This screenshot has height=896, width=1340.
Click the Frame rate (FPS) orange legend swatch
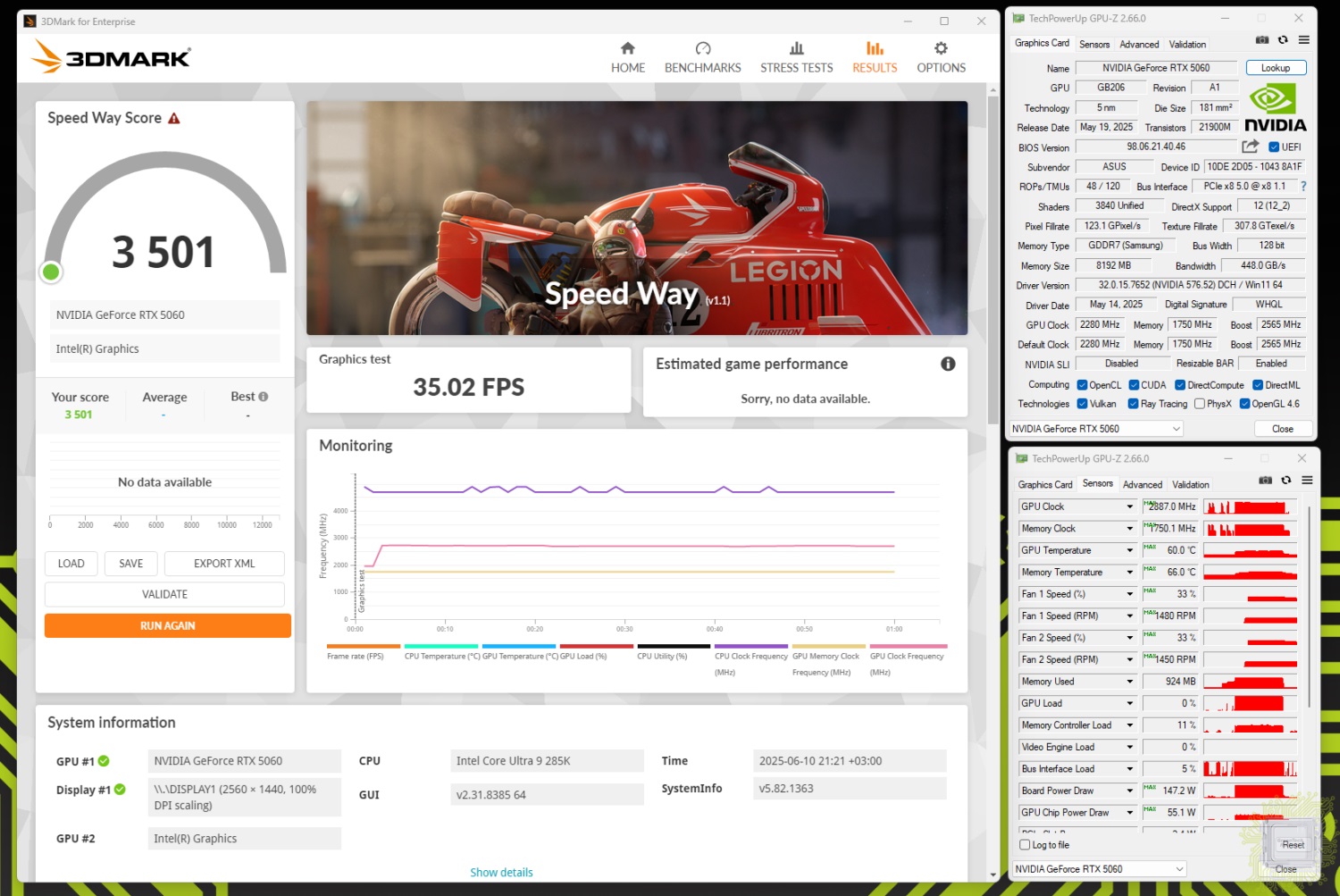click(x=364, y=646)
